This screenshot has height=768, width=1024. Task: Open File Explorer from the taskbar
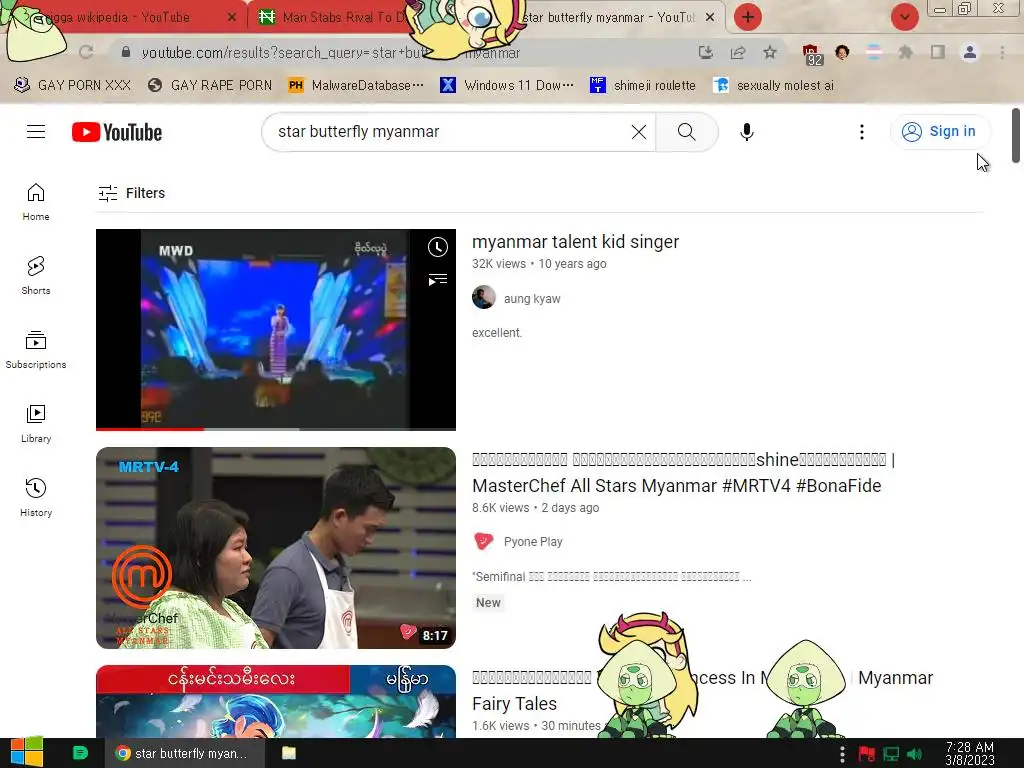(289, 753)
